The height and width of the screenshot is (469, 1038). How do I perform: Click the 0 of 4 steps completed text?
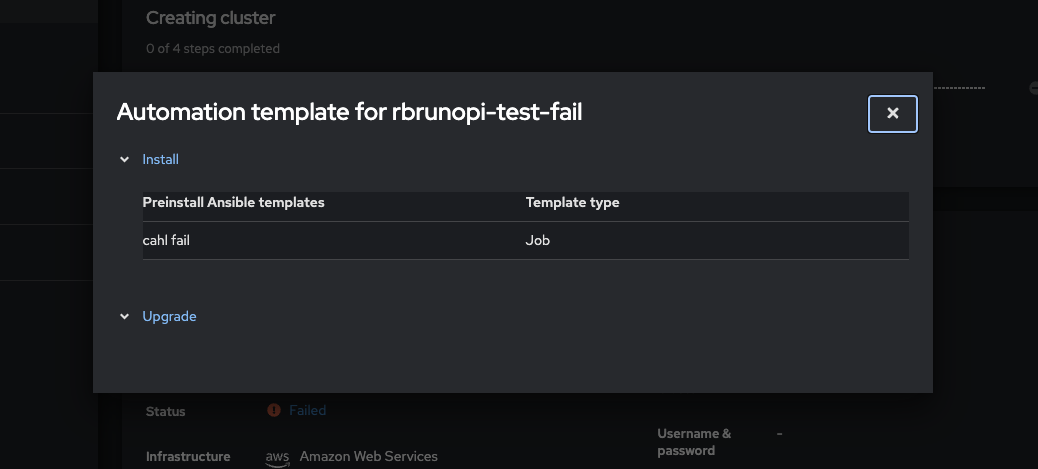tap(213, 48)
